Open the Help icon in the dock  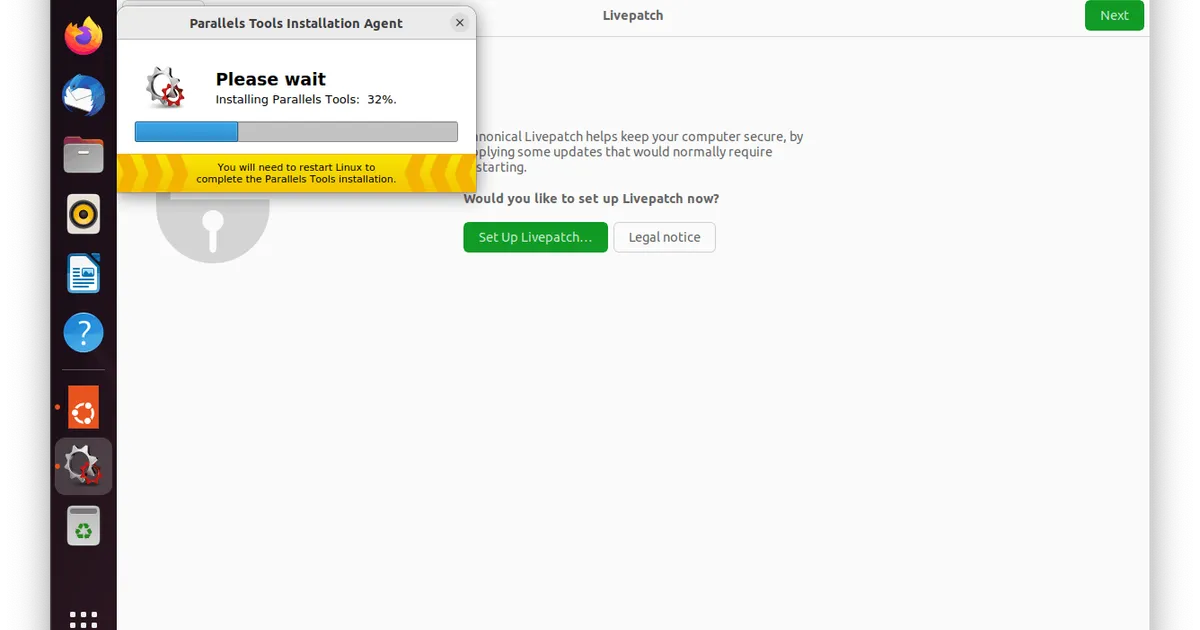coord(84,332)
